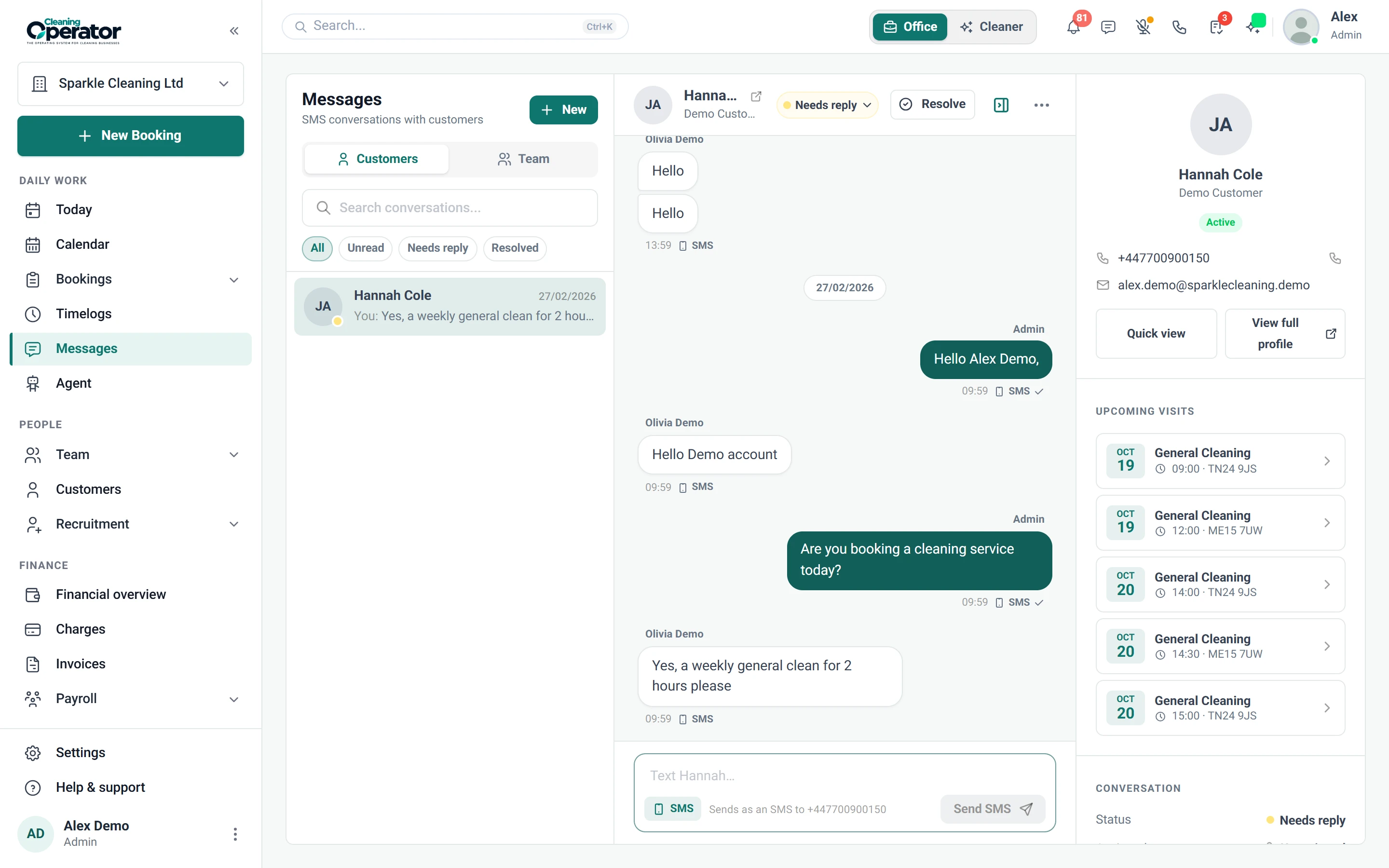Image resolution: width=1389 pixels, height=868 pixels.
Task: Open View full profile for Hannah Cole
Action: (x=1284, y=334)
